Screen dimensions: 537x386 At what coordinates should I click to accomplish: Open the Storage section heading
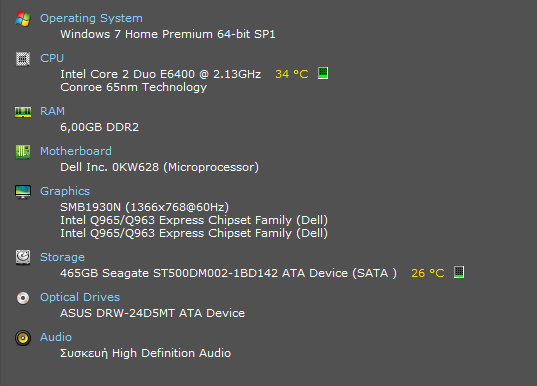62,257
